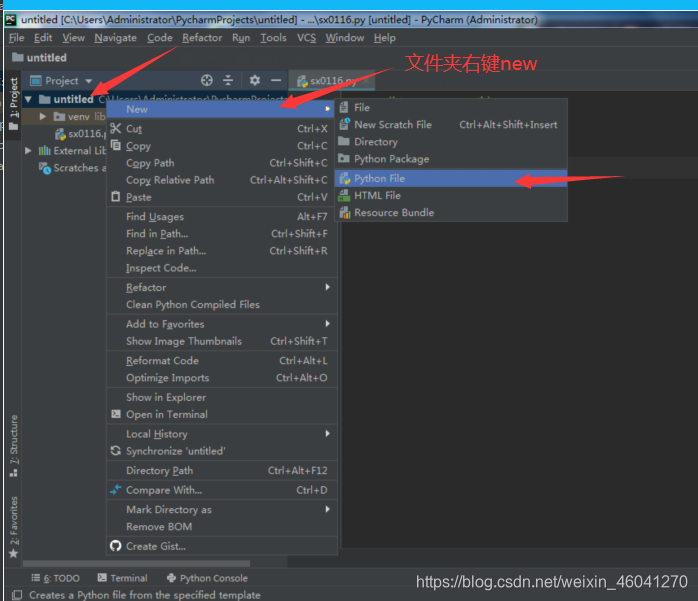The height and width of the screenshot is (601, 698).
Task: Click the collapse all icon in Project panel
Action: [228, 80]
